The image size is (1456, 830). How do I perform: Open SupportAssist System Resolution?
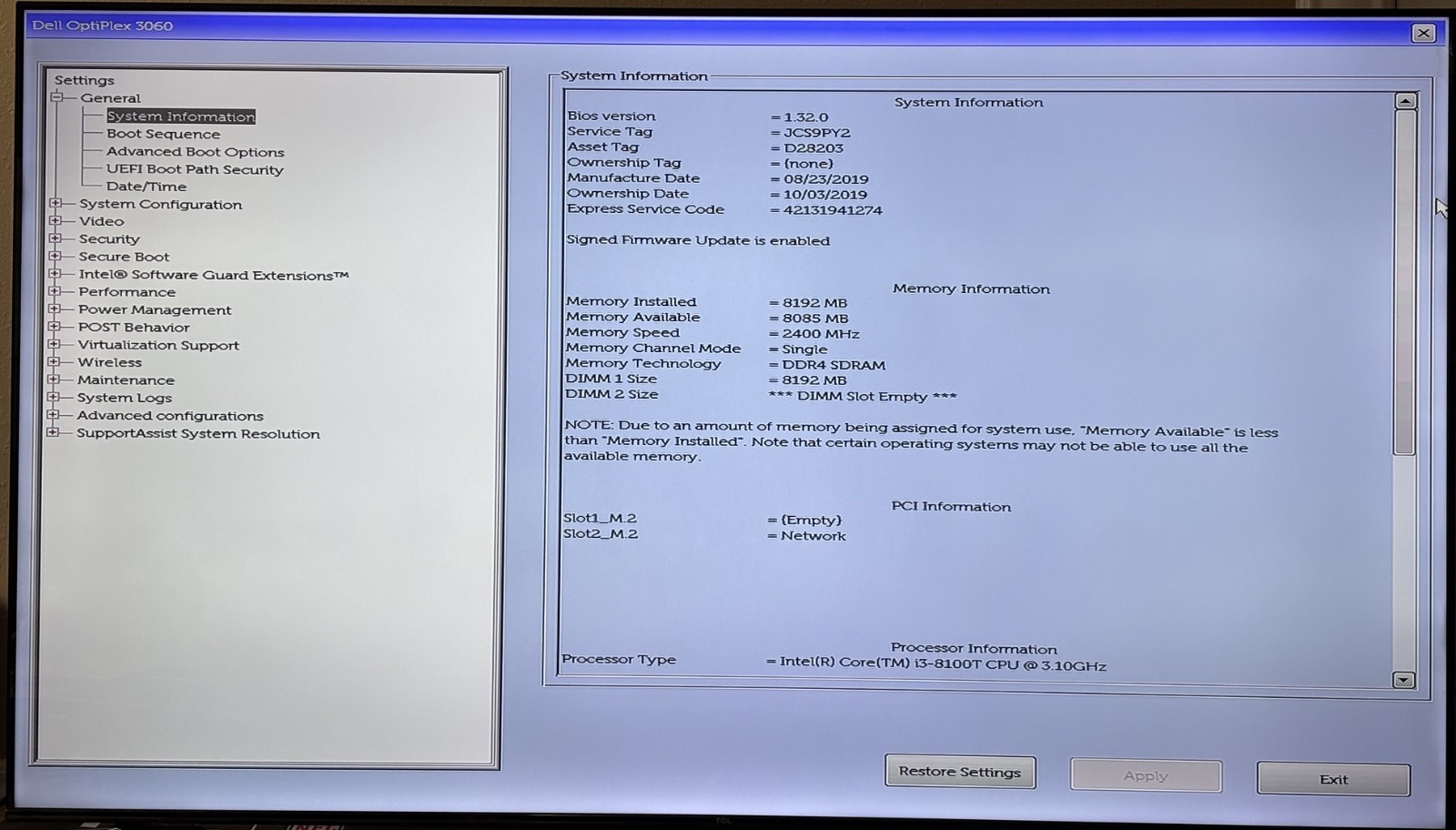[198, 434]
